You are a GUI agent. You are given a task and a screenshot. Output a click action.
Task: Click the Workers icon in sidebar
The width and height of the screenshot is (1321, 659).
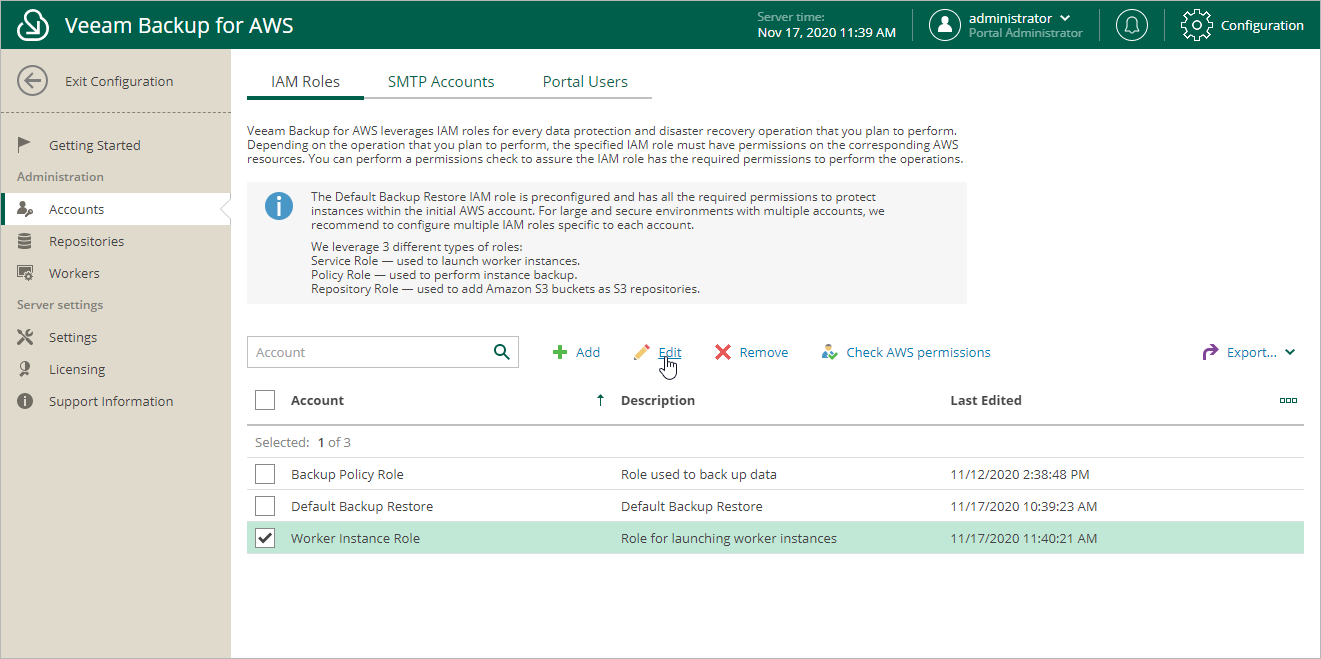26,273
